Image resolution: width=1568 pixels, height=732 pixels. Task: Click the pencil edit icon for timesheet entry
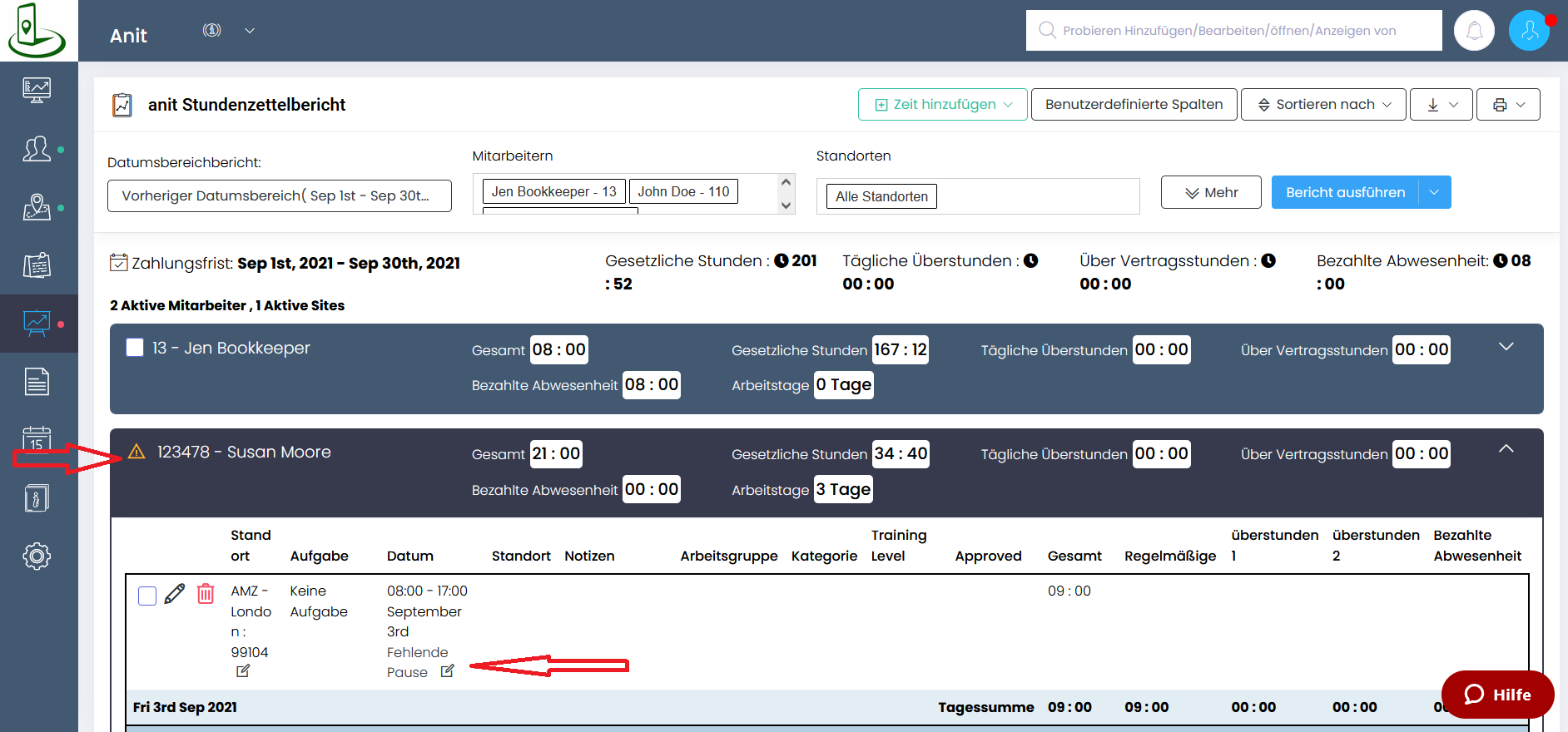pyautogui.click(x=175, y=594)
